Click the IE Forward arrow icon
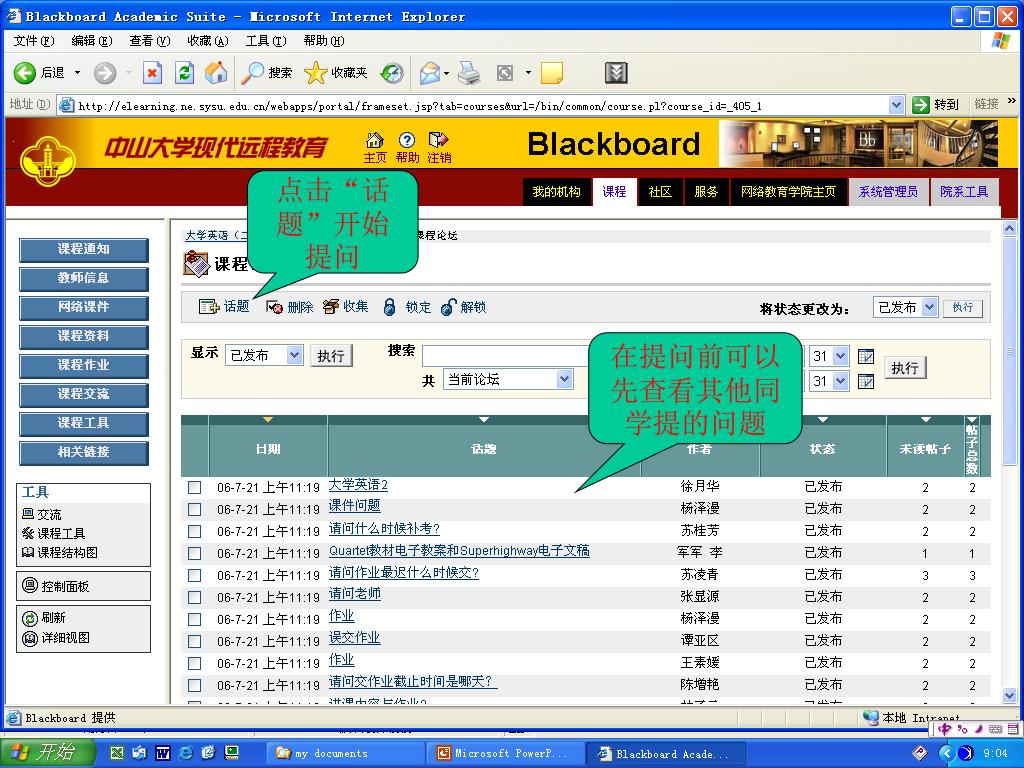 coord(104,72)
